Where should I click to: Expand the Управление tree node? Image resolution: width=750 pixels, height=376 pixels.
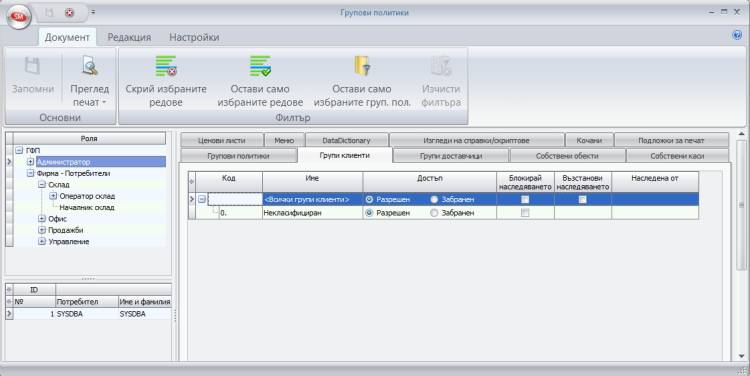(42, 242)
